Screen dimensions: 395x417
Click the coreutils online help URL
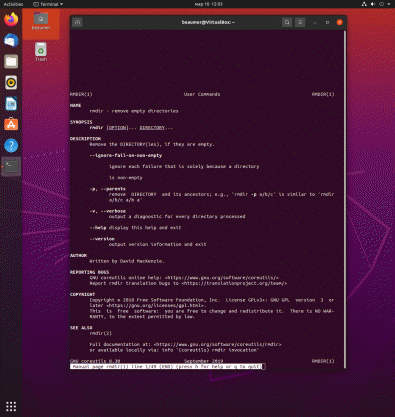tap(222, 278)
